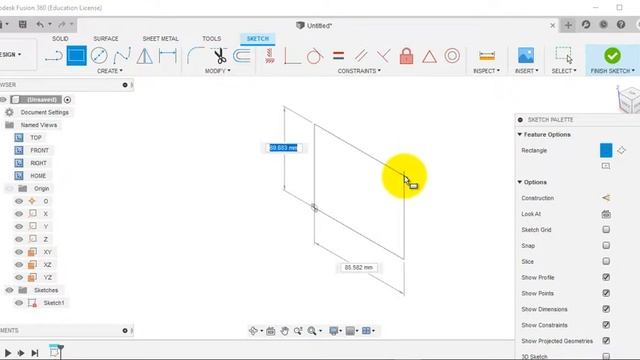Click the Select window icon
The image size is (640, 360).
coord(564,55)
